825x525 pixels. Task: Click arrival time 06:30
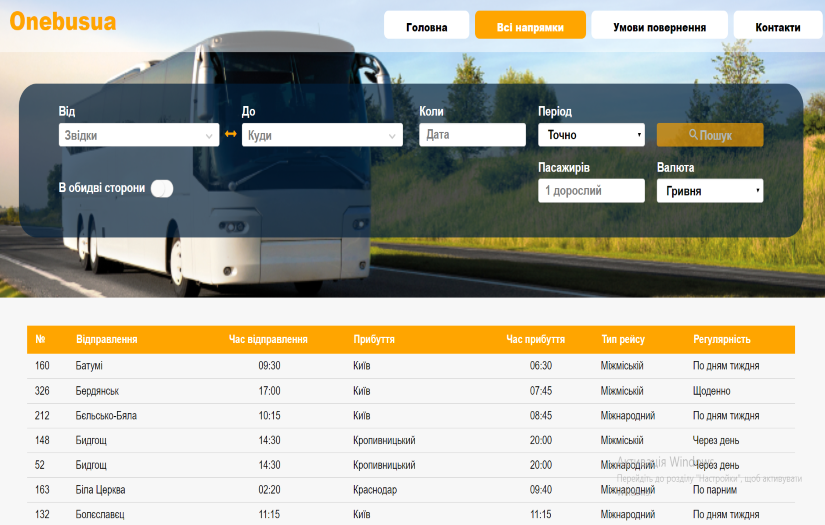click(541, 366)
